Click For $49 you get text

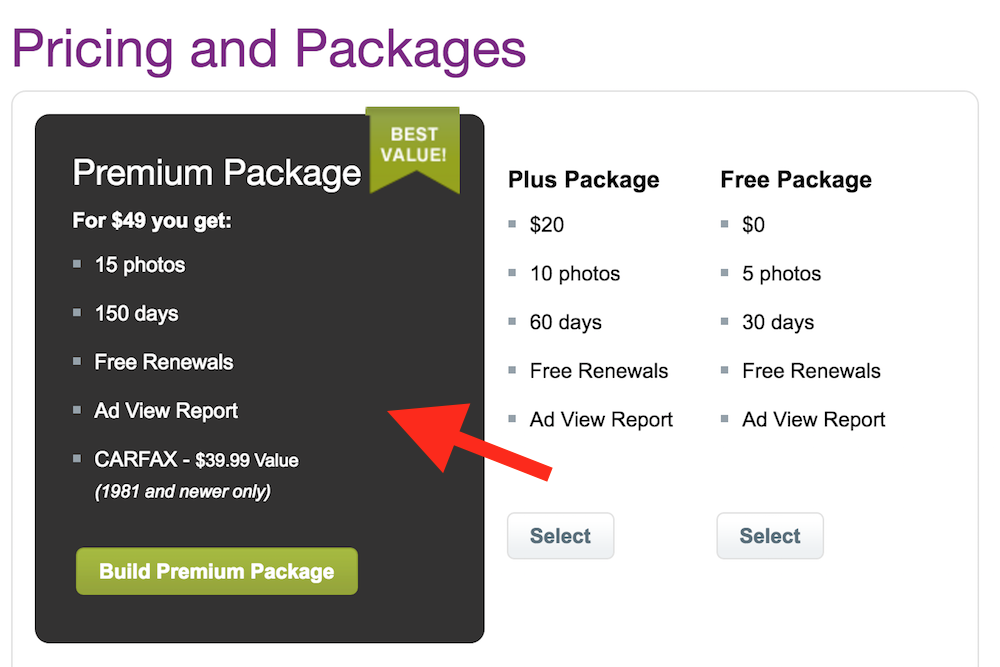click(x=152, y=221)
